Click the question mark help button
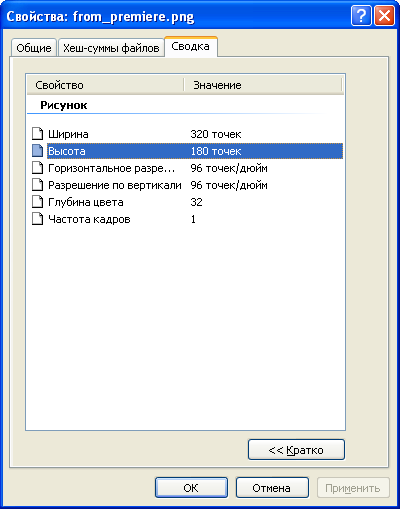Viewport: 400px width, 509px height. click(361, 16)
